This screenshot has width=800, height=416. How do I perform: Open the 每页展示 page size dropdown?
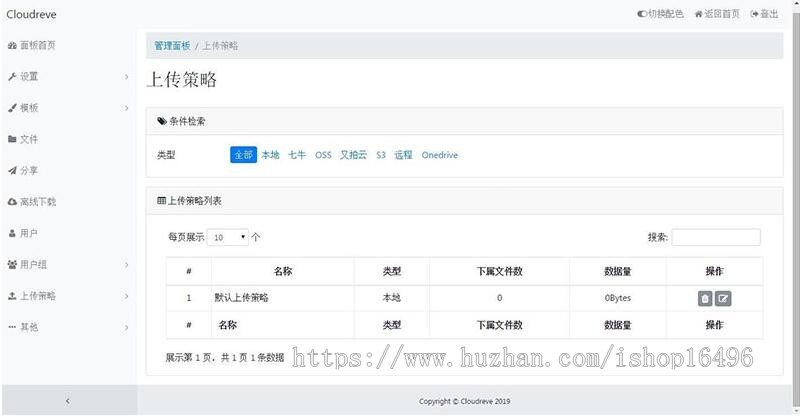pos(228,237)
